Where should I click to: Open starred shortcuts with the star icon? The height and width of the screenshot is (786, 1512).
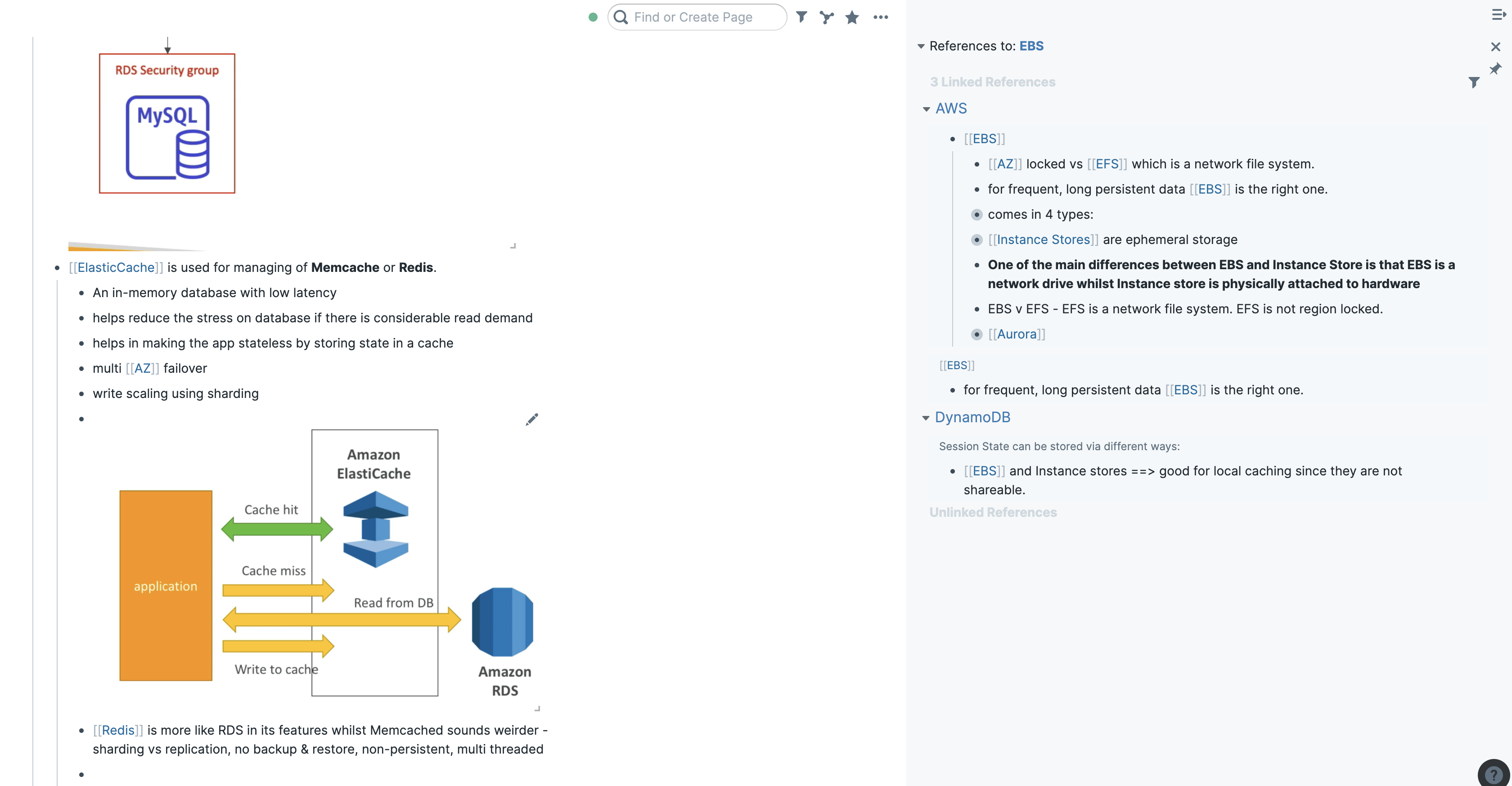(x=852, y=17)
